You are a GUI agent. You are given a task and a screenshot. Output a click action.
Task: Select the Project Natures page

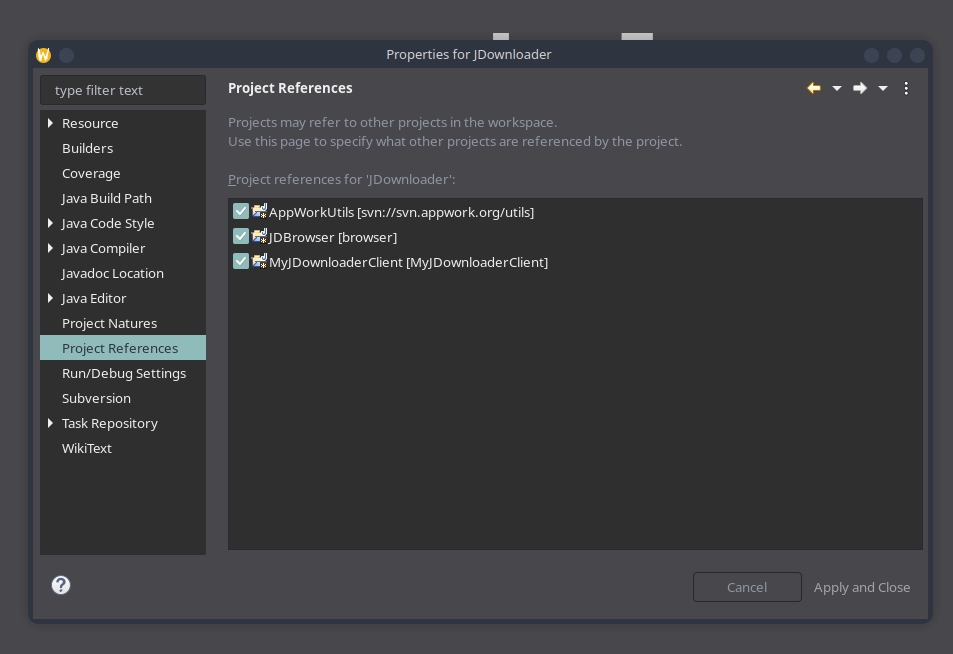click(109, 323)
